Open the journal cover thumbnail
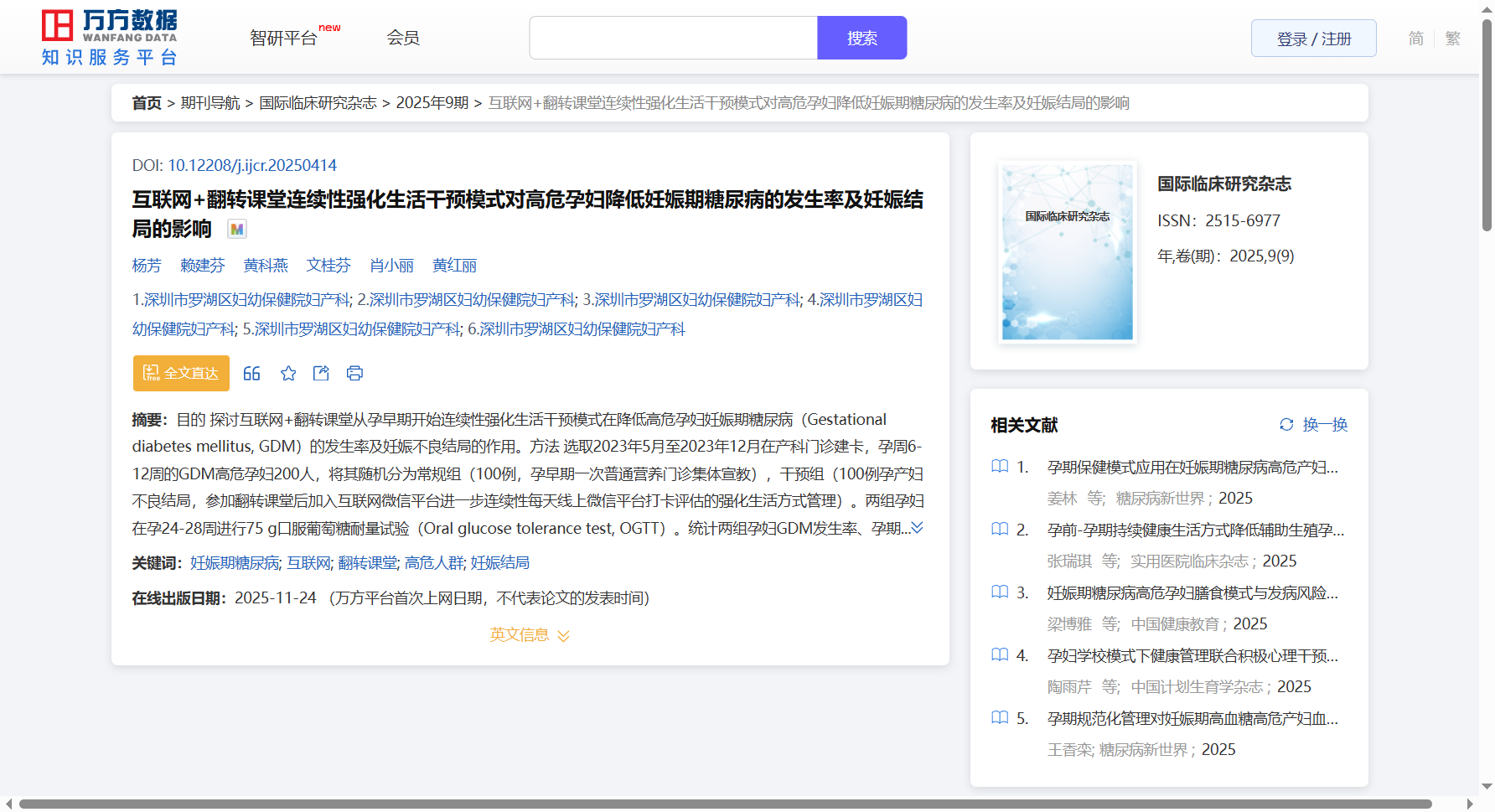The height and width of the screenshot is (812, 1495). point(1067,251)
